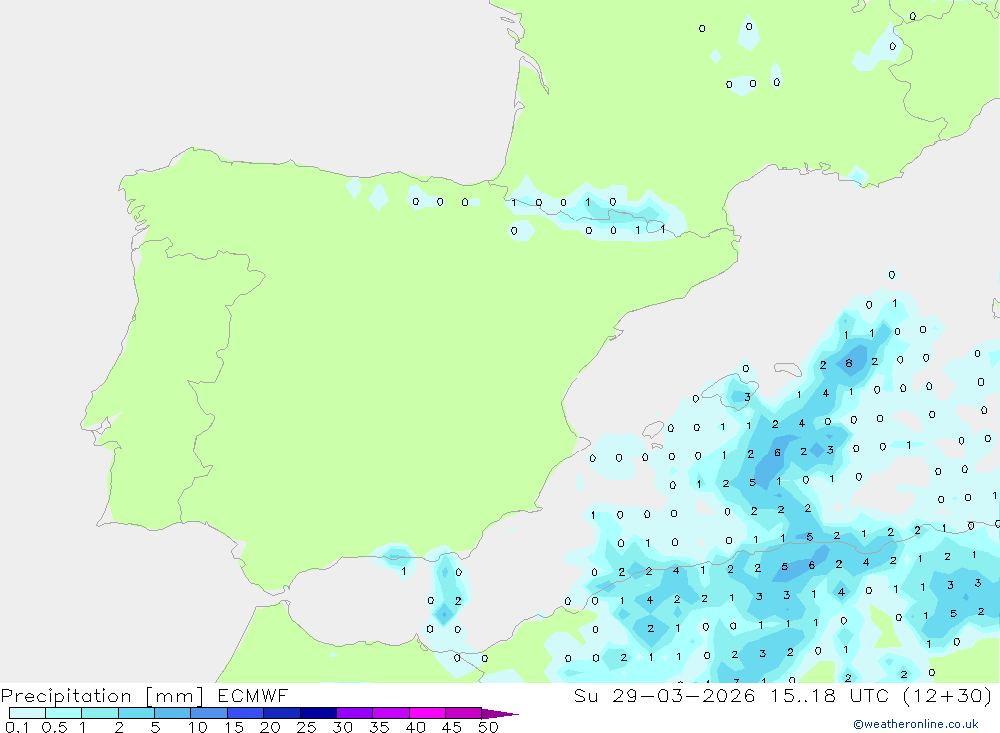Click the "[mm]" unit label
Image resolution: width=1000 pixels, height=733 pixels.
175,696
